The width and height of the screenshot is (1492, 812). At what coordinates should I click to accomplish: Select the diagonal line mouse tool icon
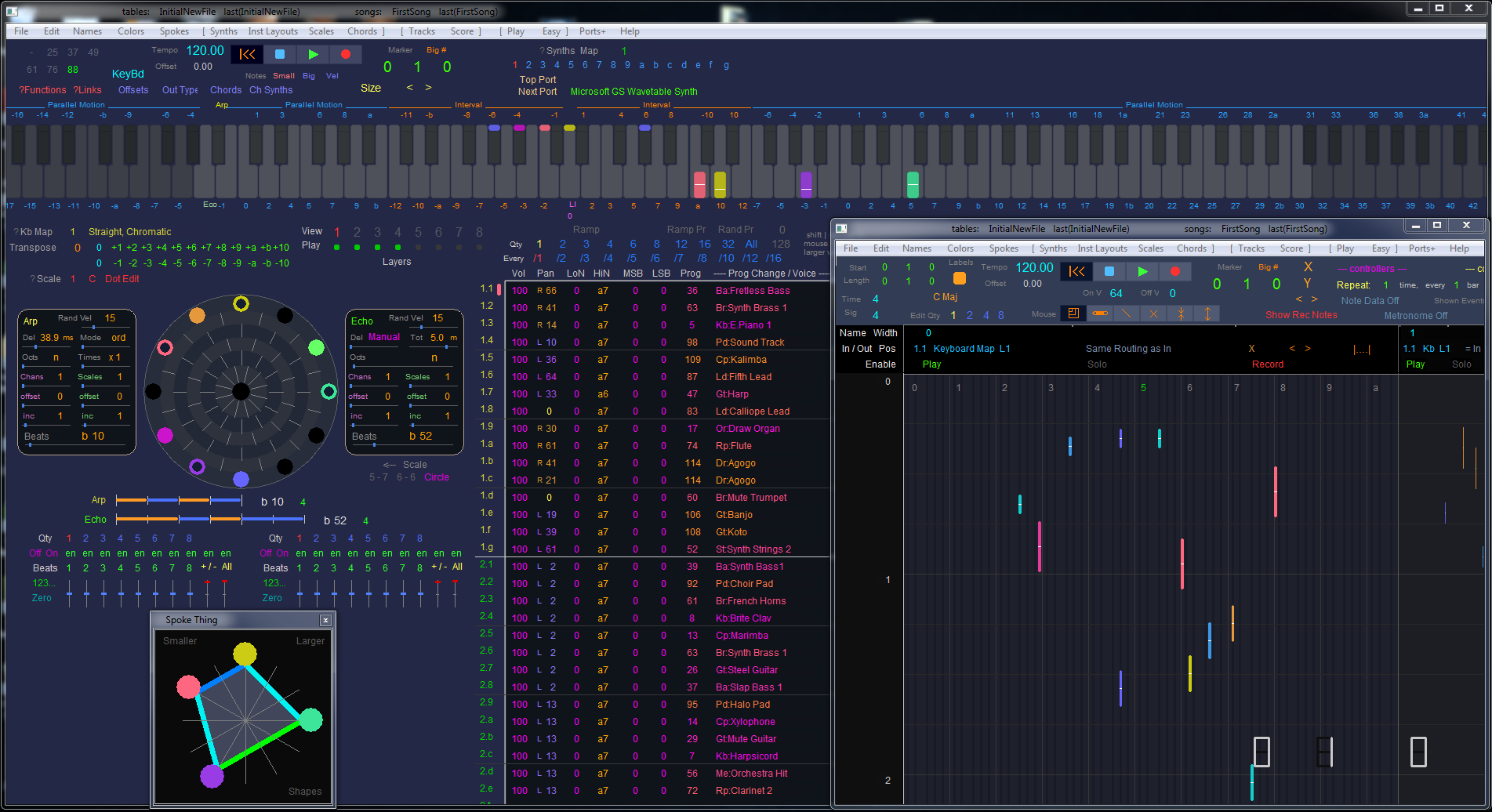pyautogui.click(x=1127, y=314)
